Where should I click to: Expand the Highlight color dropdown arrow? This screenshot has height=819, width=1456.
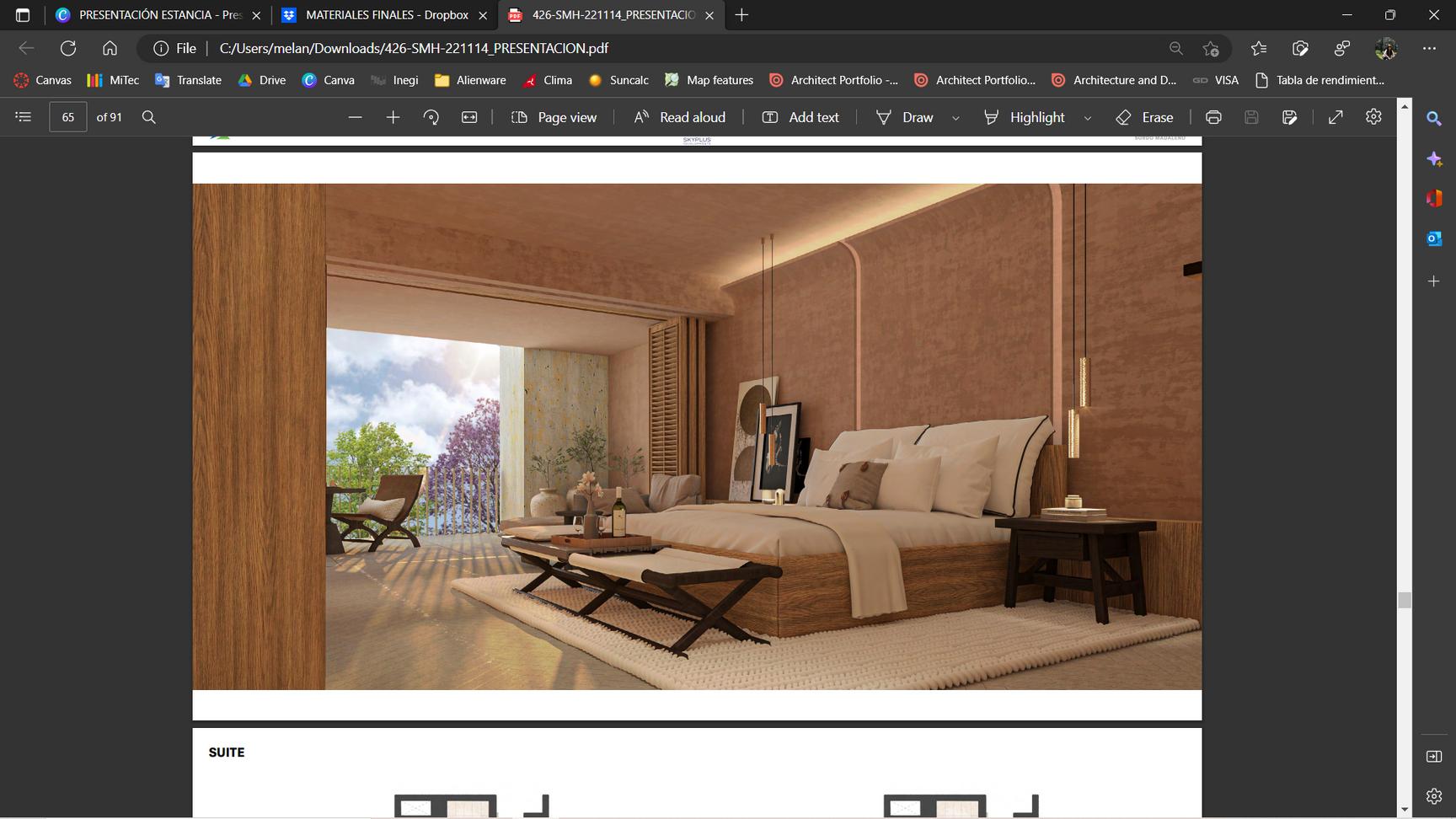pos(1088,118)
